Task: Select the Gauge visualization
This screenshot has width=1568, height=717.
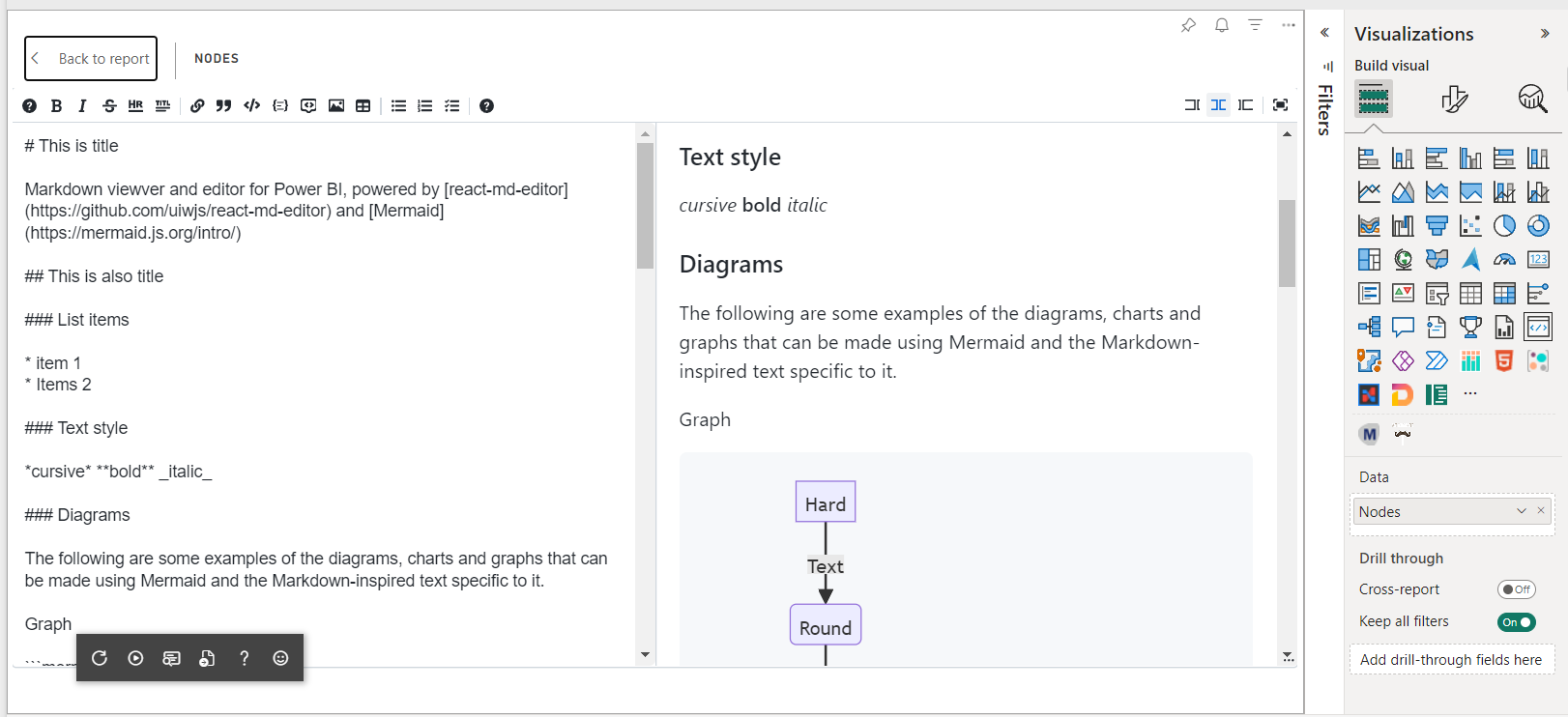Action: pos(1504,259)
